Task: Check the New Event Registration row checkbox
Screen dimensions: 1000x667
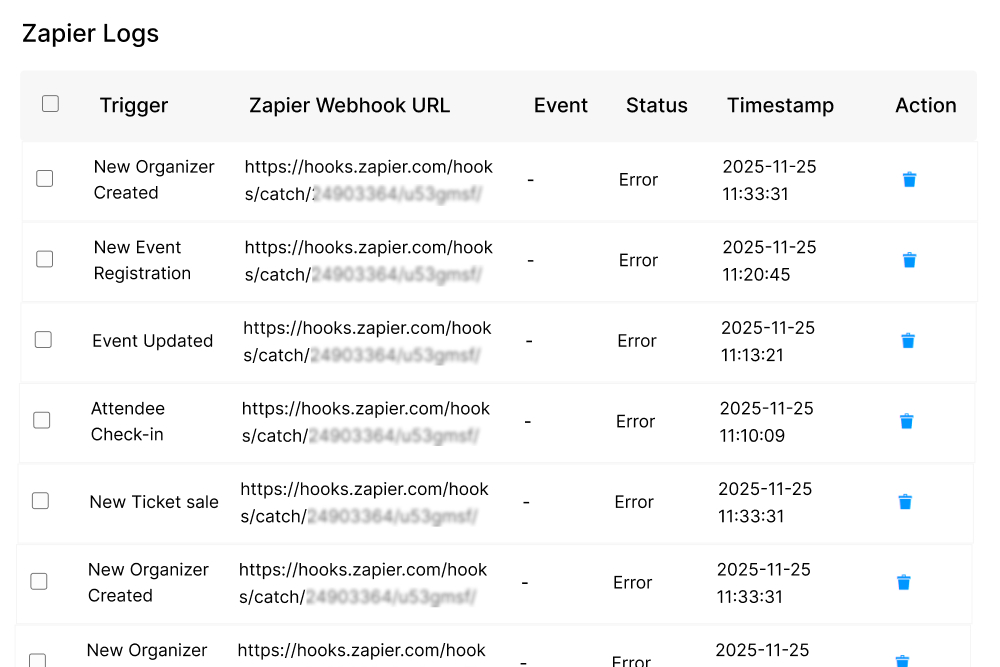Action: 44,258
